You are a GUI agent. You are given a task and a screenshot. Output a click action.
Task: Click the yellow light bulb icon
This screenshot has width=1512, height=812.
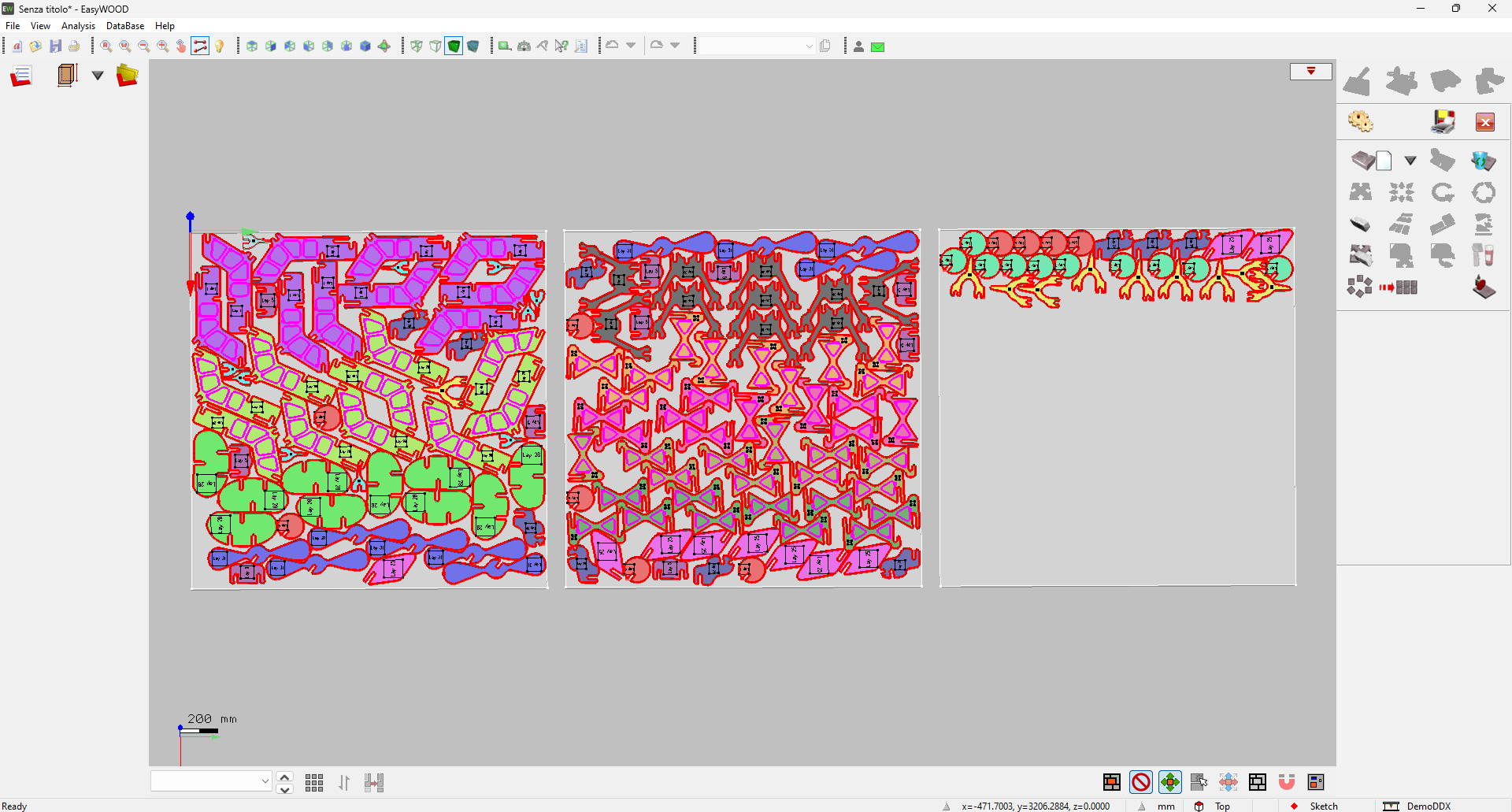tap(220, 46)
